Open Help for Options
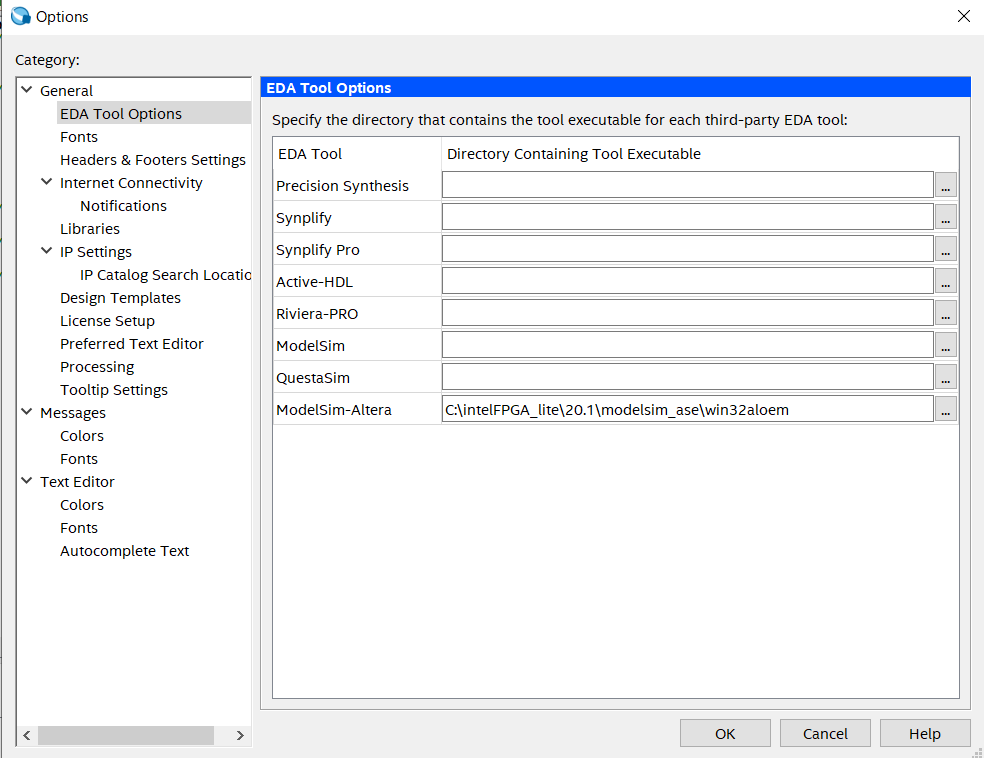Image resolution: width=984 pixels, height=758 pixels. pos(924,734)
